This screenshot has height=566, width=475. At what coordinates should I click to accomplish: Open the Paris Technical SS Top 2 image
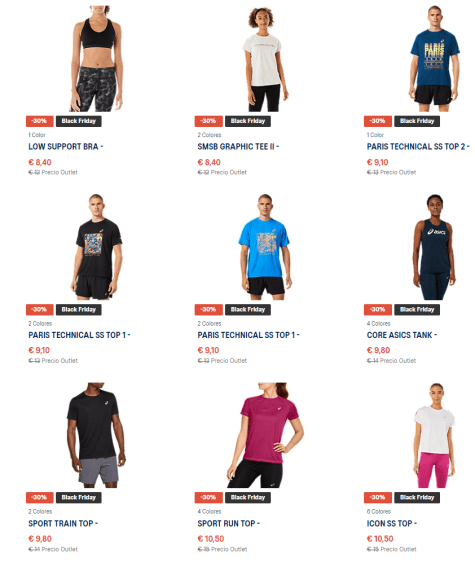(x=435, y=58)
